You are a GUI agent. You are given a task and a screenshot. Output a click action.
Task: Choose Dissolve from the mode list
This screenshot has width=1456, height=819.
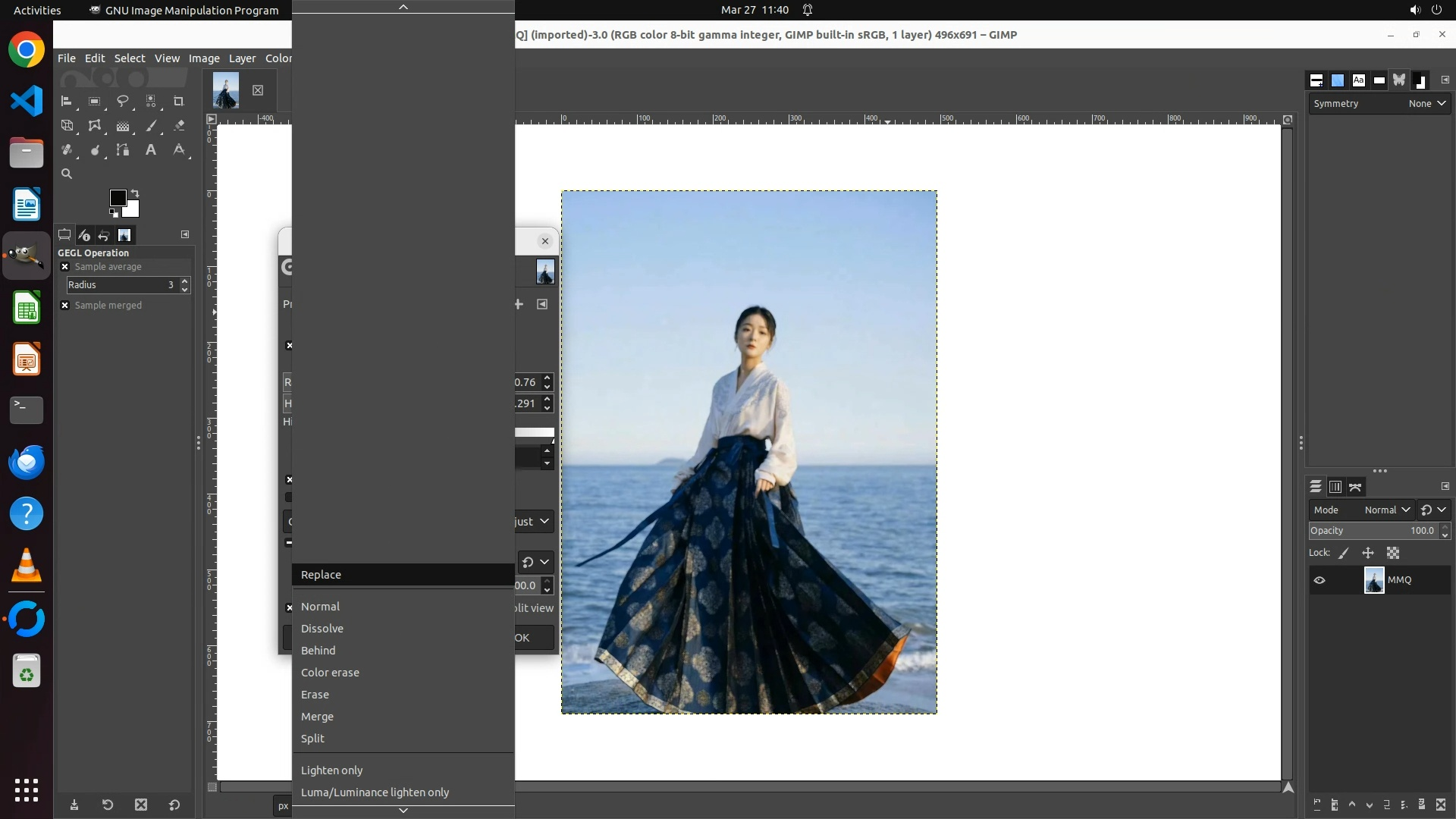click(322, 629)
